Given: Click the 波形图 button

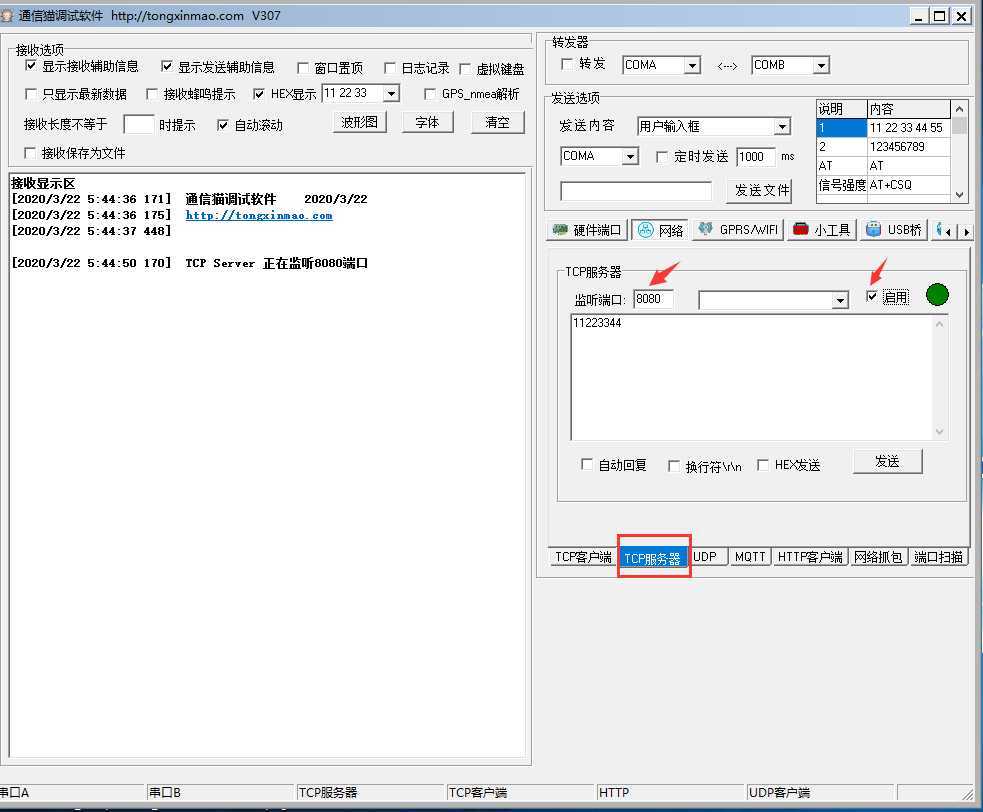Looking at the screenshot, I should pyautogui.click(x=359, y=122).
